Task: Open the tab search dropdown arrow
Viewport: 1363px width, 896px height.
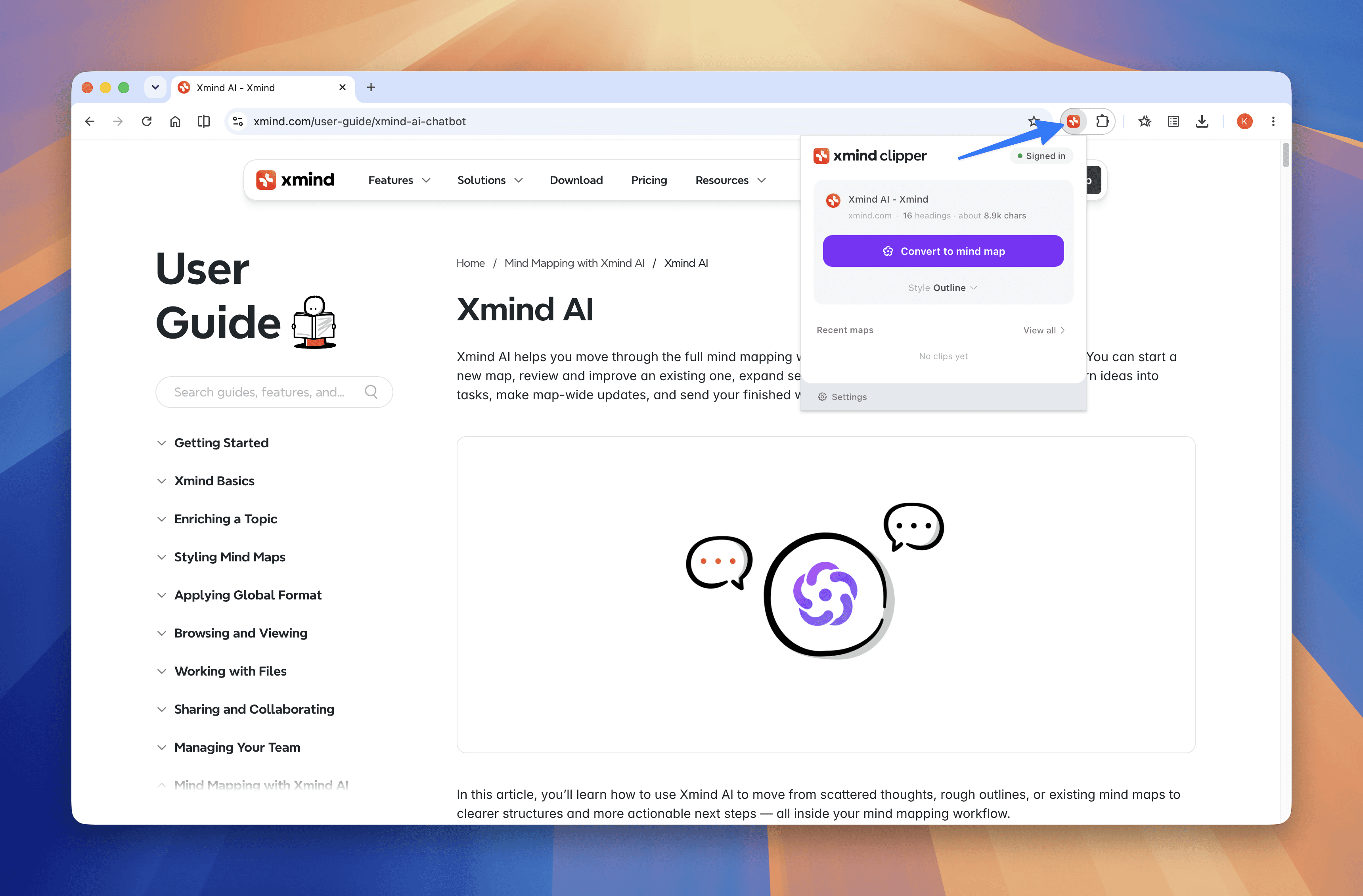Action: 155,88
